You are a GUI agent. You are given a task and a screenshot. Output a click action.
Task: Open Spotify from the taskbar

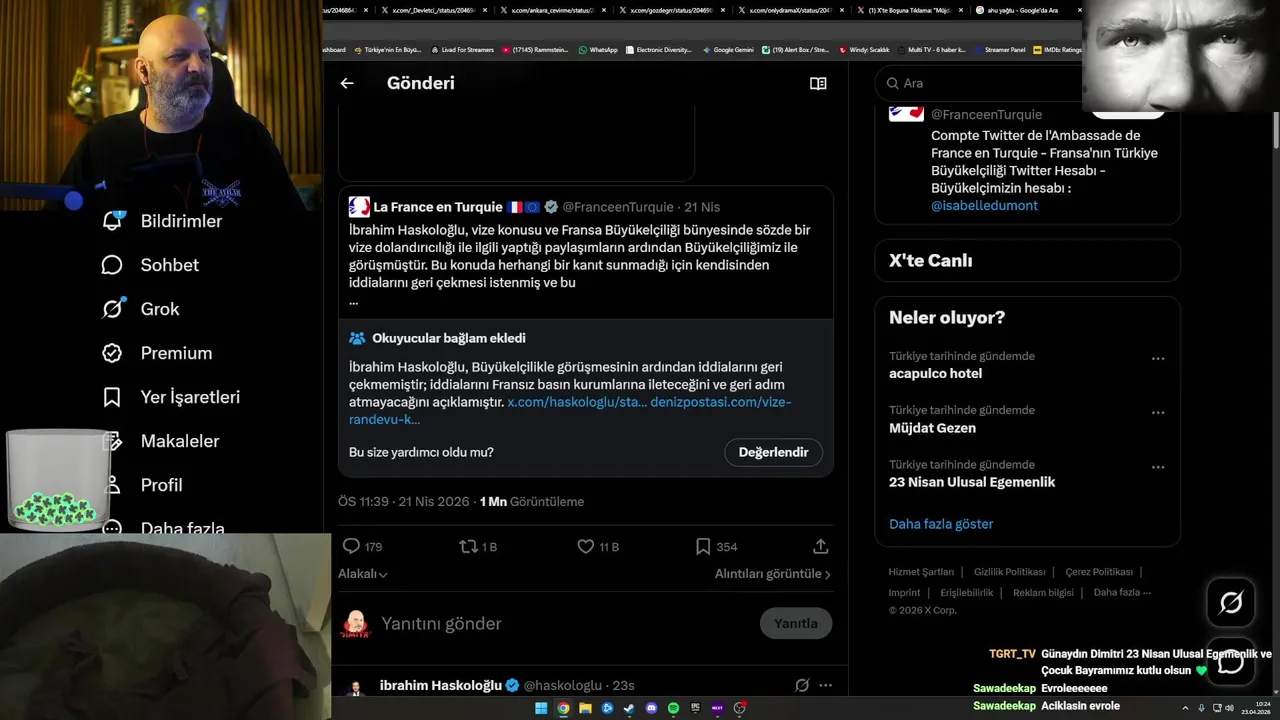tap(673, 708)
